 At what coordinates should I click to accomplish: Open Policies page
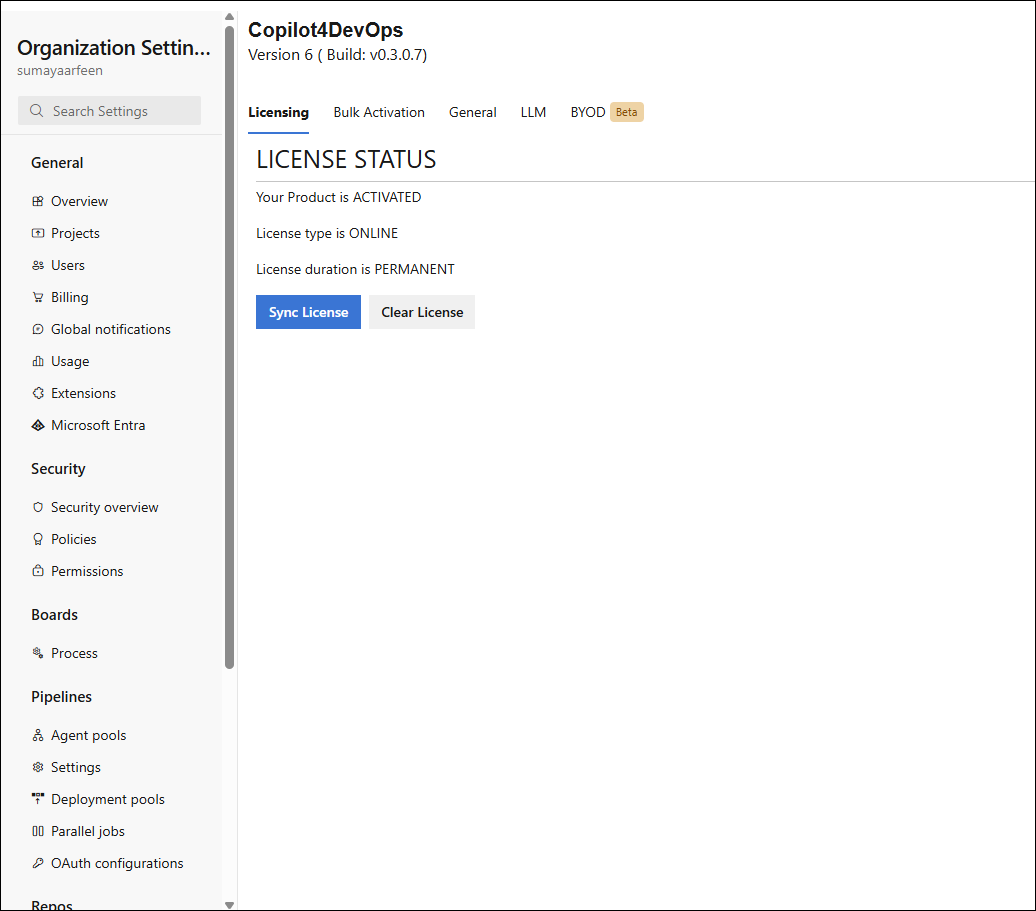73,539
